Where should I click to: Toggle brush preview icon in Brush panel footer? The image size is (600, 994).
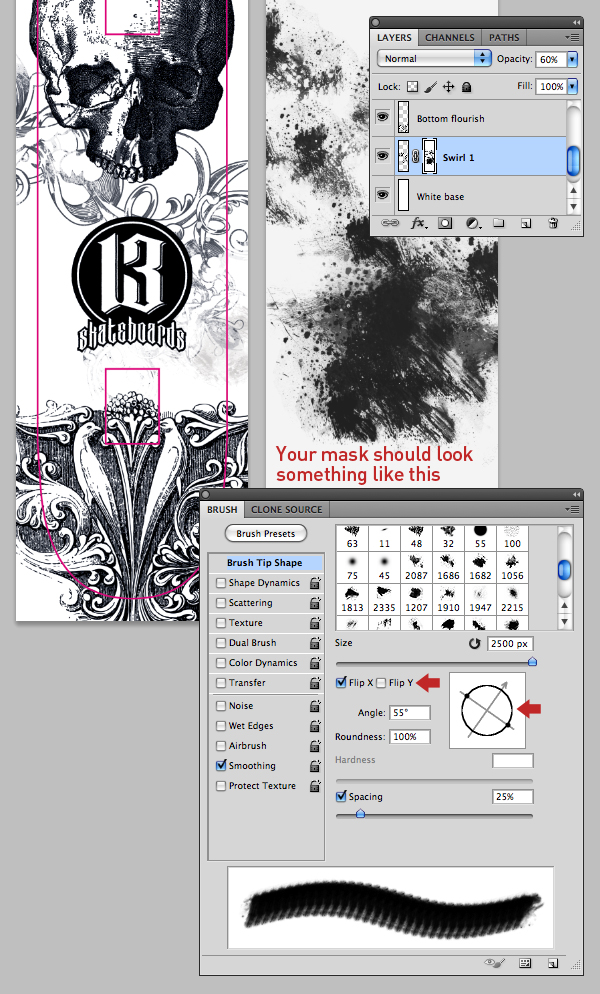point(494,963)
